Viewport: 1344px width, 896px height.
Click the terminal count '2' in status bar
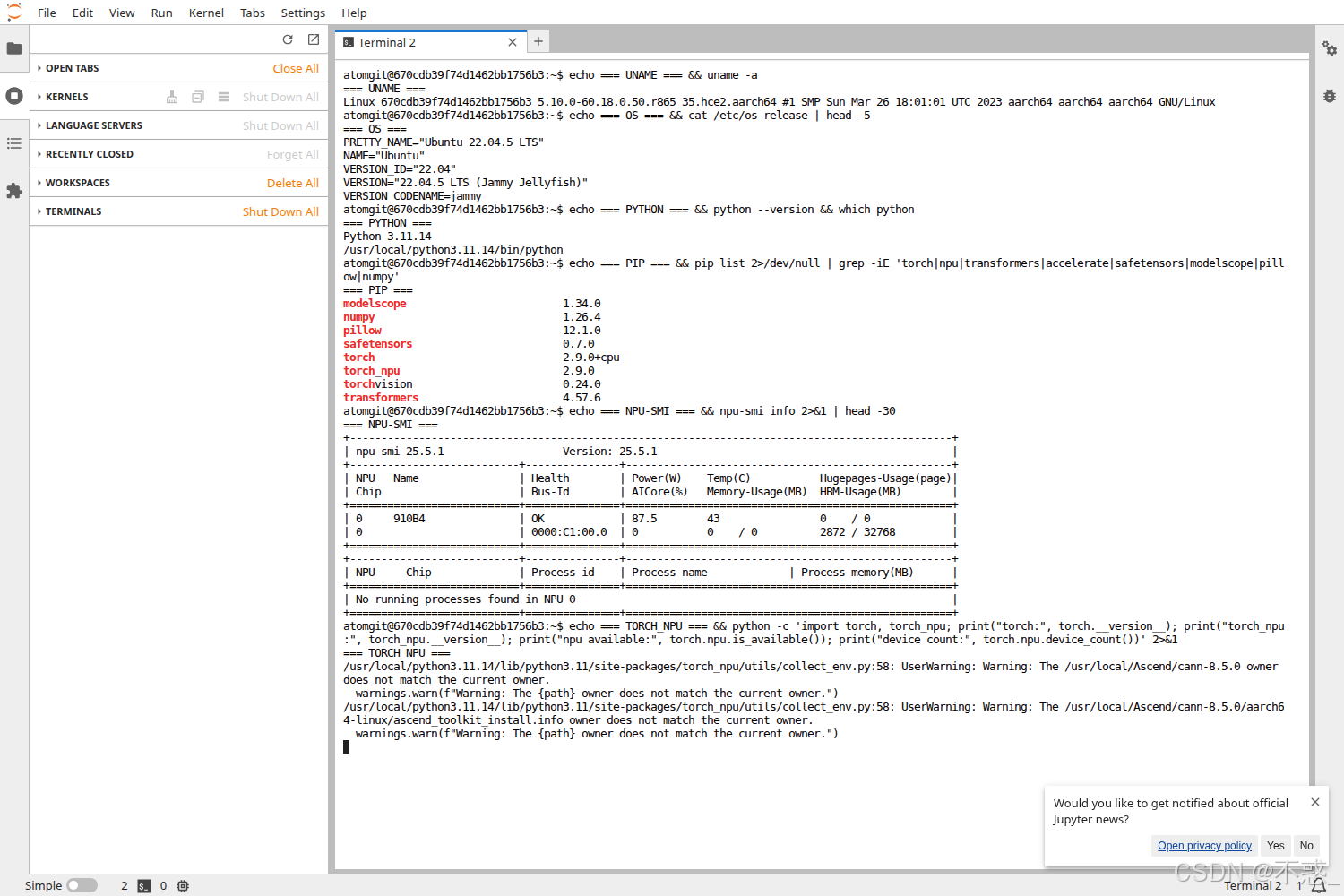click(x=125, y=886)
